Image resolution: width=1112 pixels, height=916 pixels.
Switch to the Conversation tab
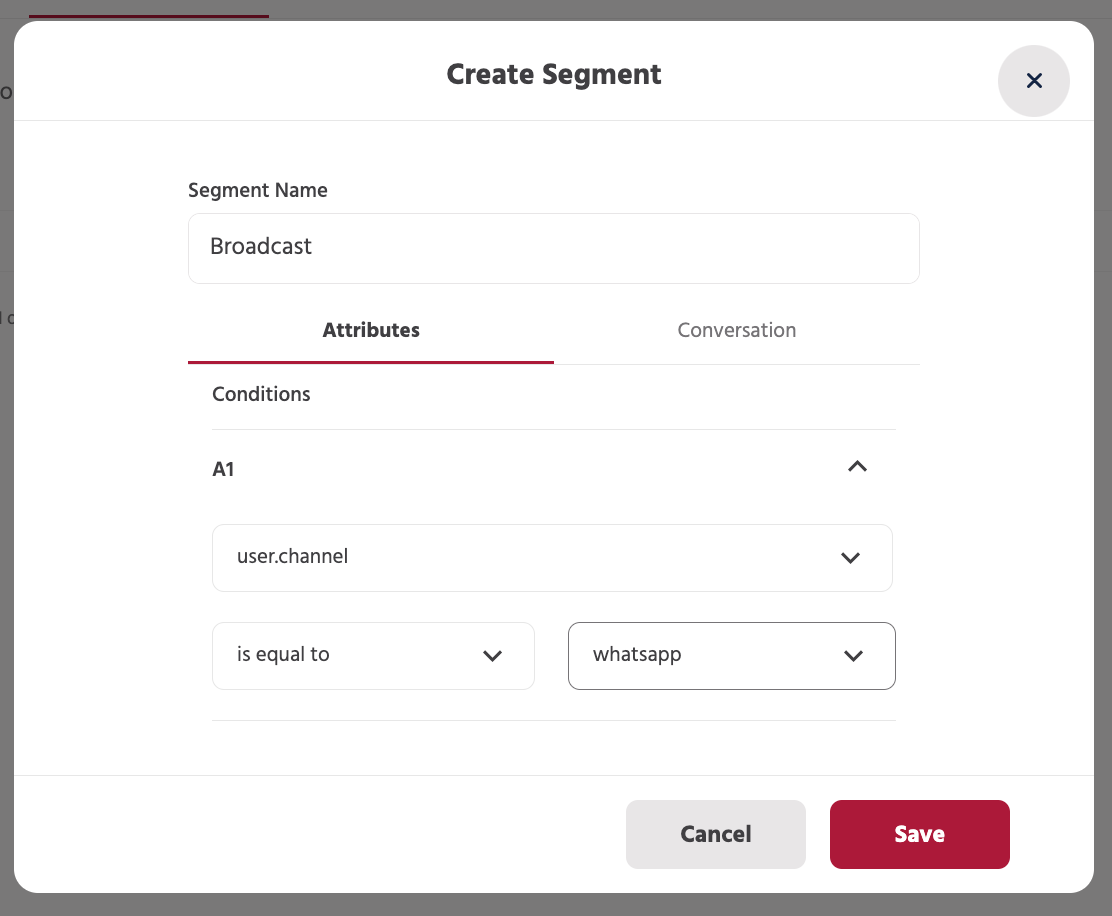[x=737, y=330]
